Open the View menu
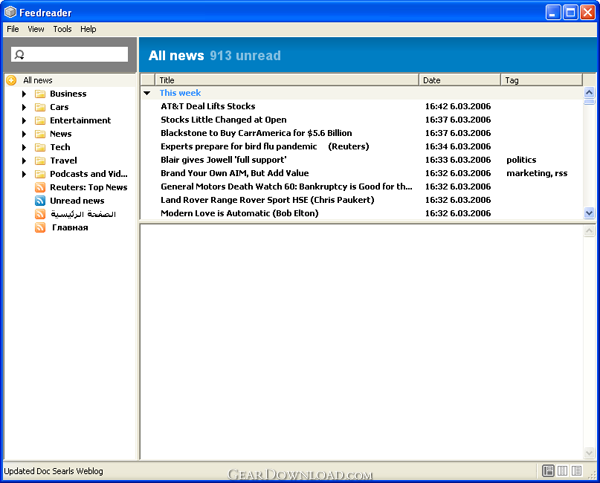600x483 pixels. (36, 29)
